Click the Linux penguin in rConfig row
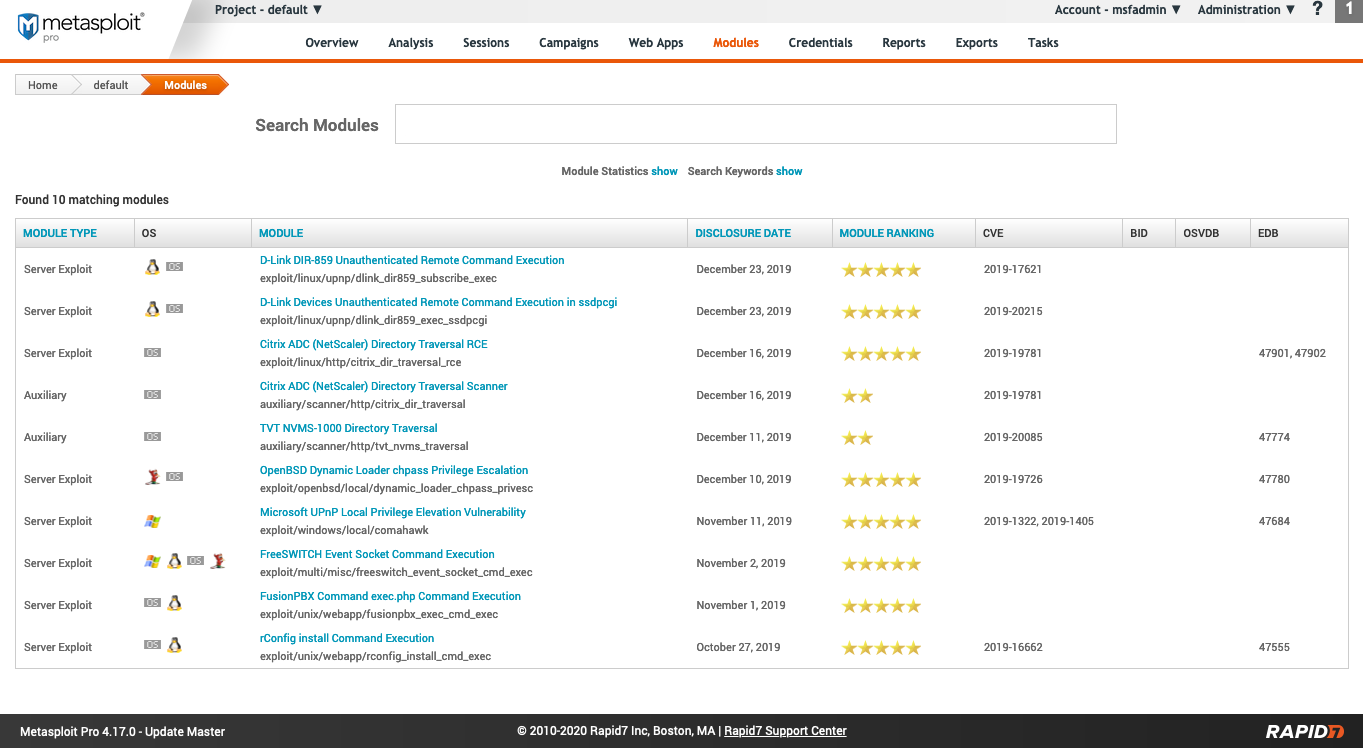This screenshot has height=748, width=1363. tap(174, 645)
